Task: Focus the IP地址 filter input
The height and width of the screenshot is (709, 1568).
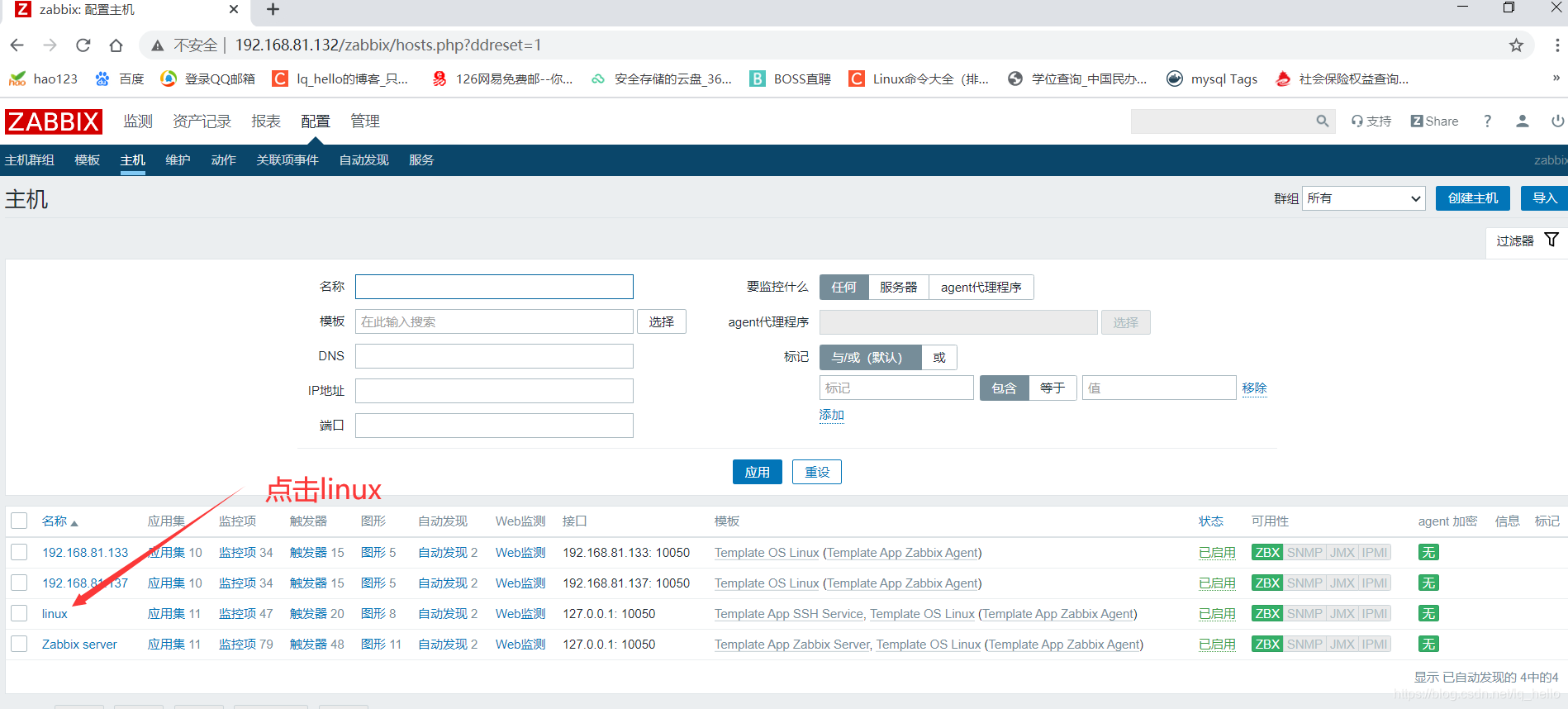Action: coord(494,391)
